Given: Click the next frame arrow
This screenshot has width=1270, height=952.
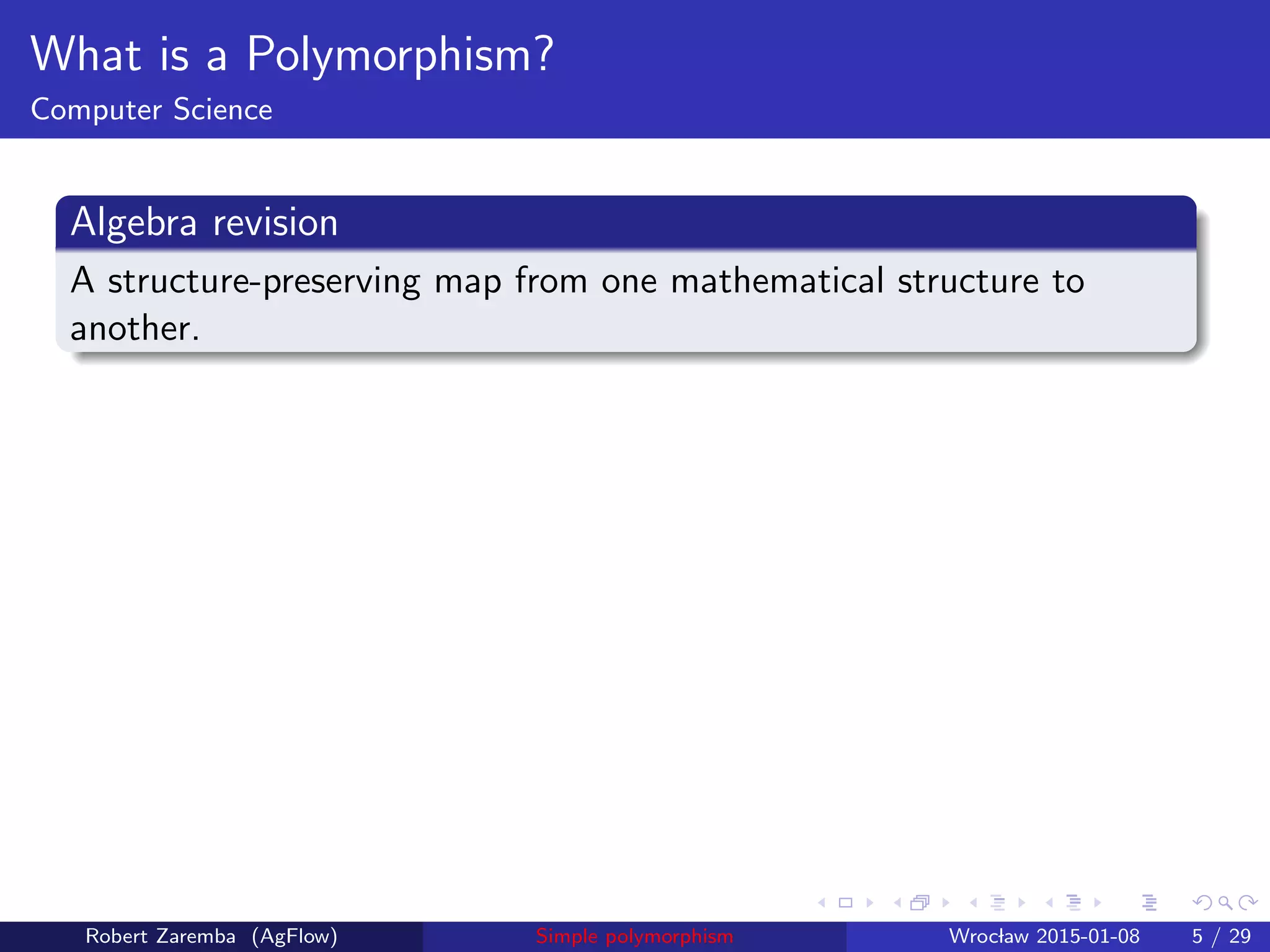Looking at the screenshot, I should pos(946,903).
